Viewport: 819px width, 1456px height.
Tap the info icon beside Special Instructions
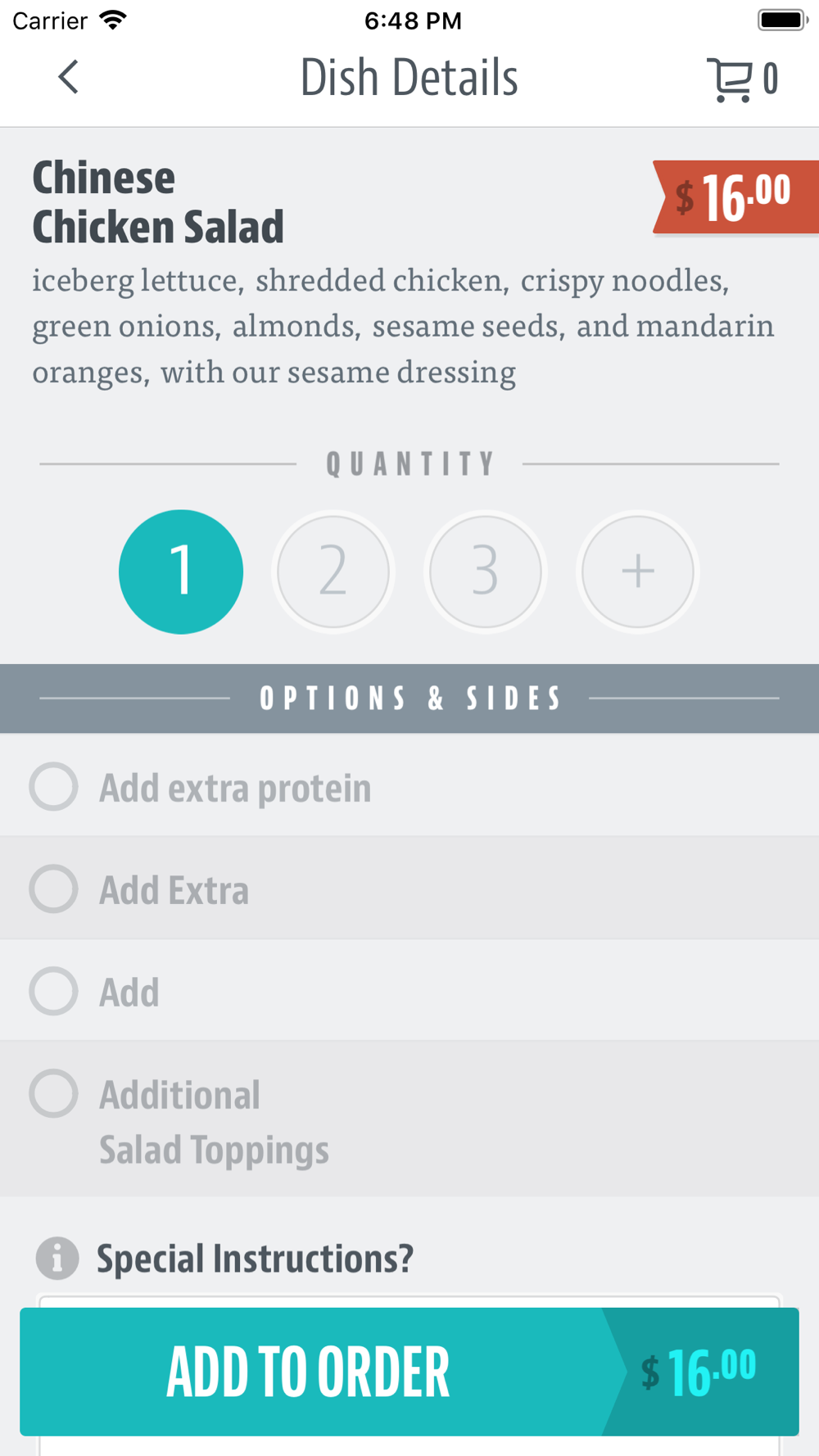(x=57, y=1258)
